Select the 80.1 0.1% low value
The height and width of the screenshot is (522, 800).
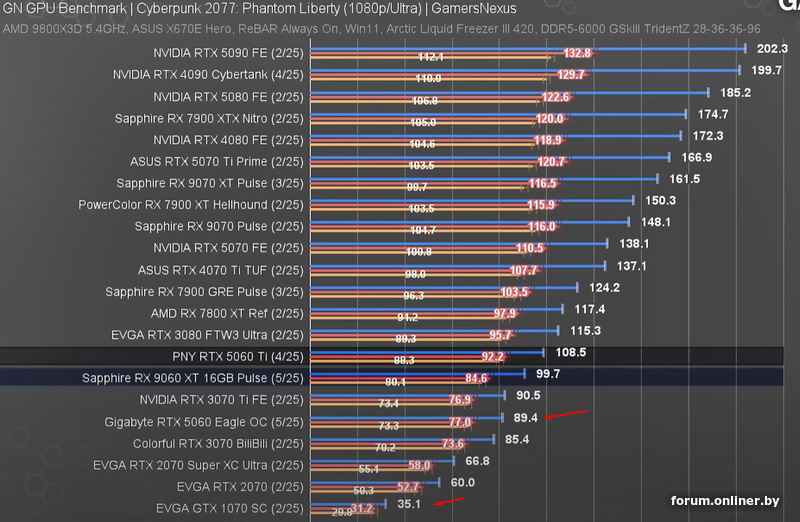[395, 382]
